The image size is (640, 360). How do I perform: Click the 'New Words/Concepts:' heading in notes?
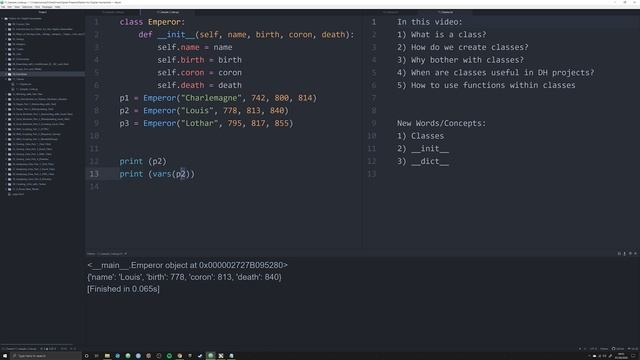(442, 123)
